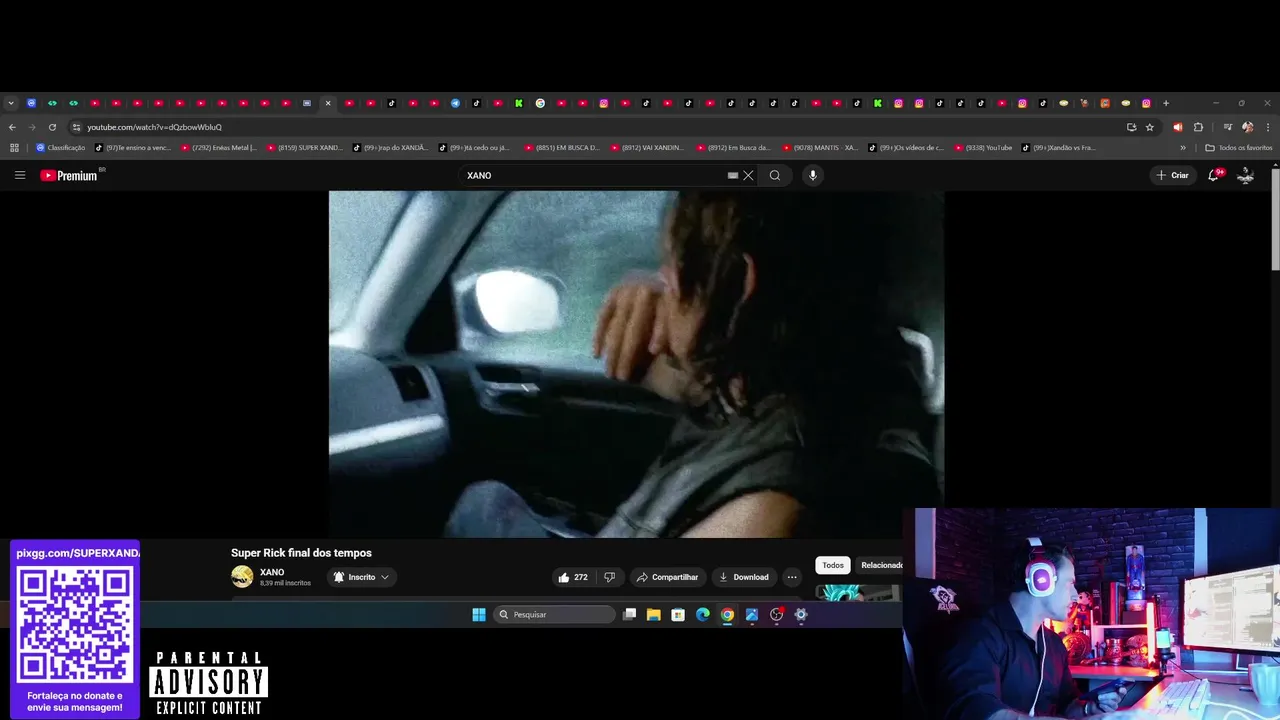Go to YouTube Premium home logo

[69, 175]
